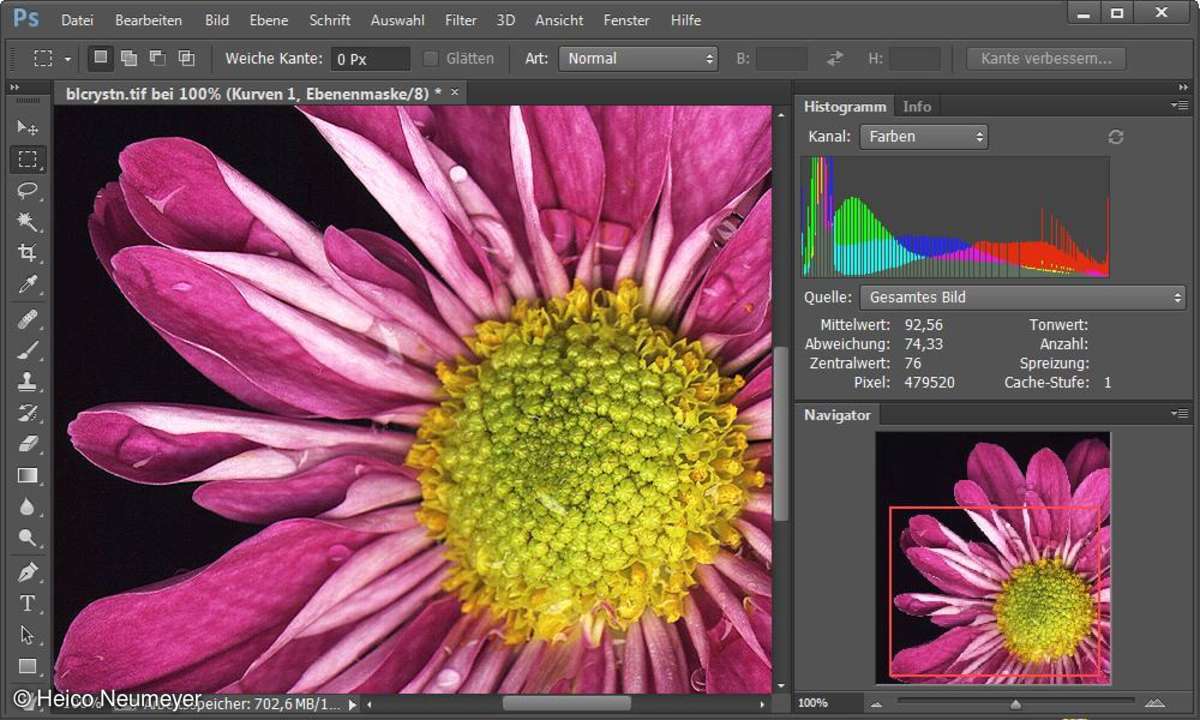The height and width of the screenshot is (720, 1200).
Task: Click the Navigator flower preview thumbnail
Action: [x=993, y=558]
